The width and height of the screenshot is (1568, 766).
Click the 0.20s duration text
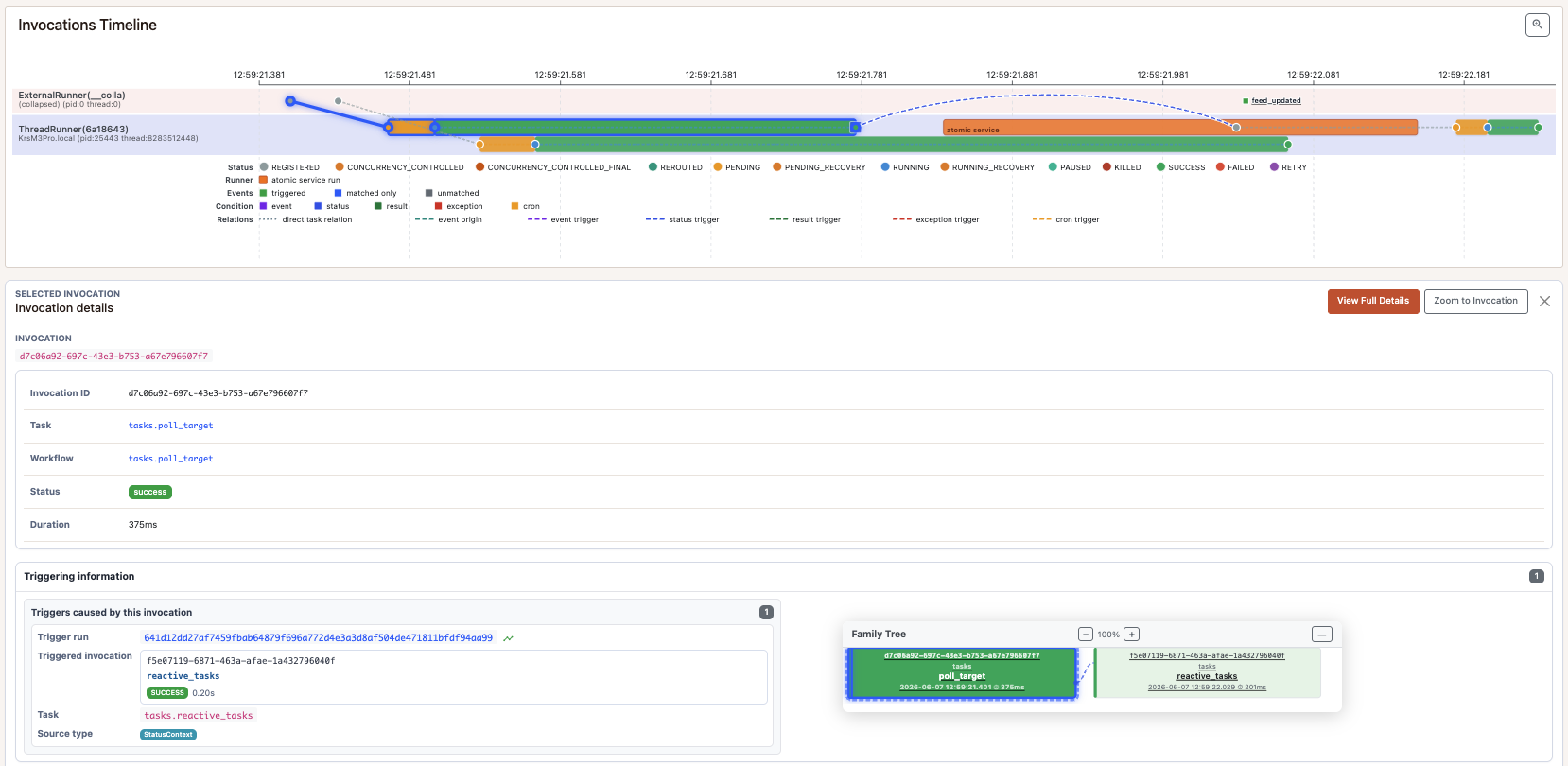click(203, 693)
